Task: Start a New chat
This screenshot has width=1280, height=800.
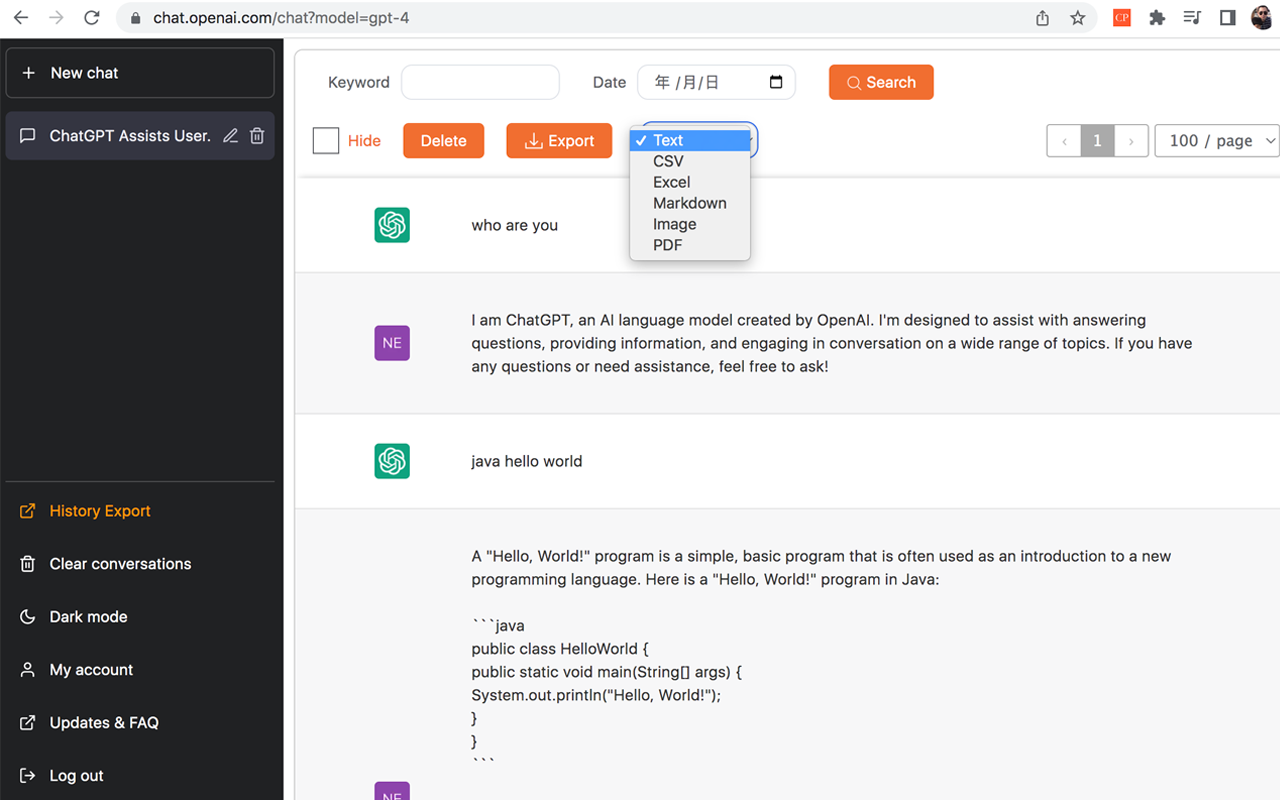Action: click(140, 73)
